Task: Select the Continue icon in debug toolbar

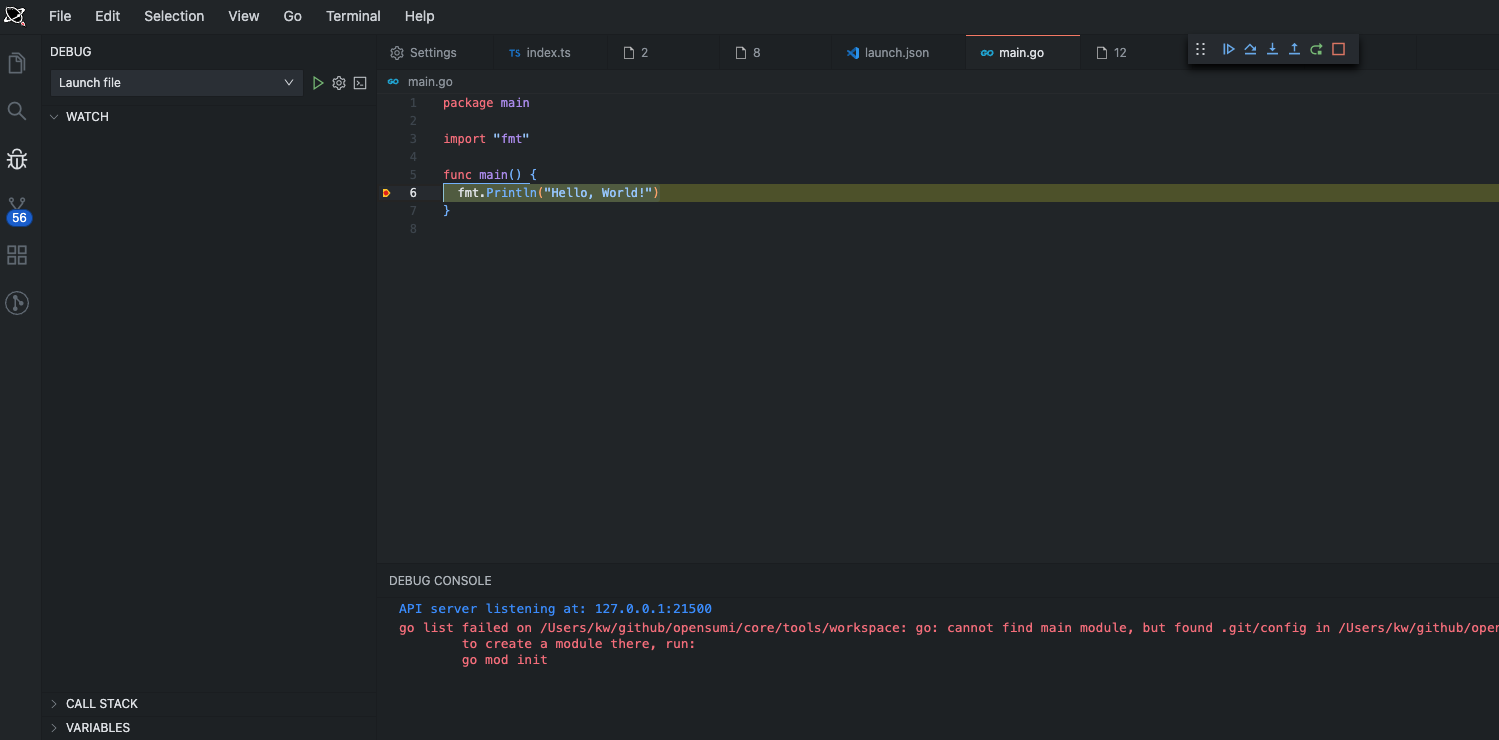Action: click(1228, 48)
